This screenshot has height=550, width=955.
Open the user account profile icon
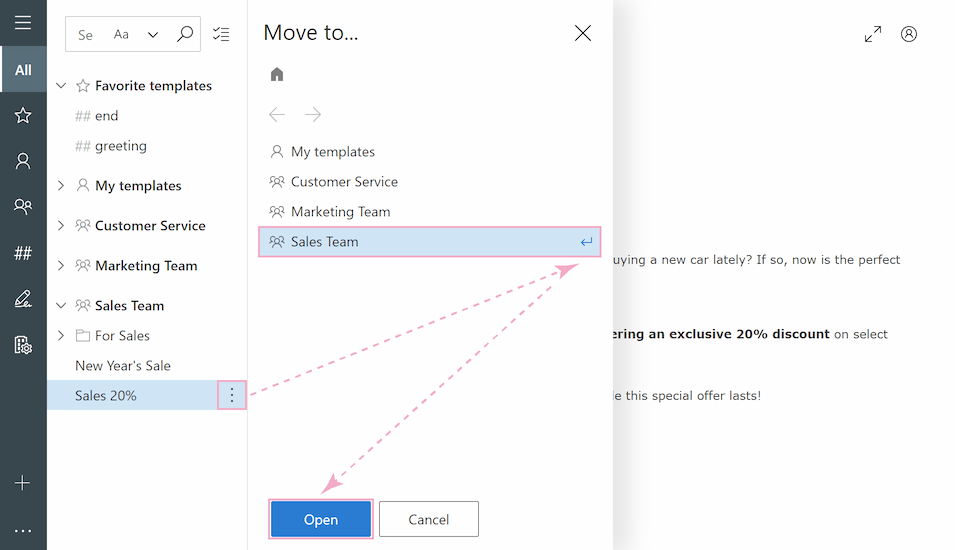pyautogui.click(x=909, y=34)
